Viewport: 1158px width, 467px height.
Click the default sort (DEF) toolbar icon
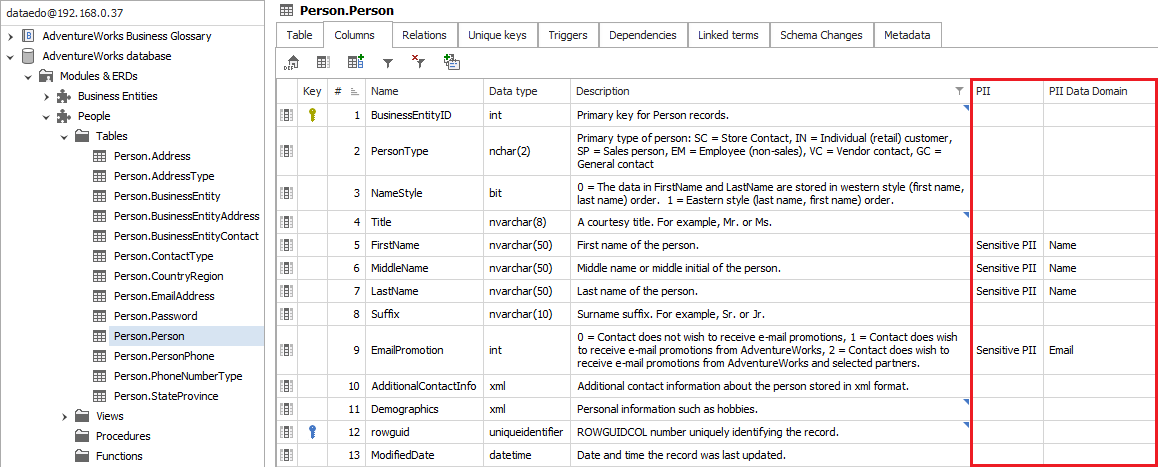(291, 62)
